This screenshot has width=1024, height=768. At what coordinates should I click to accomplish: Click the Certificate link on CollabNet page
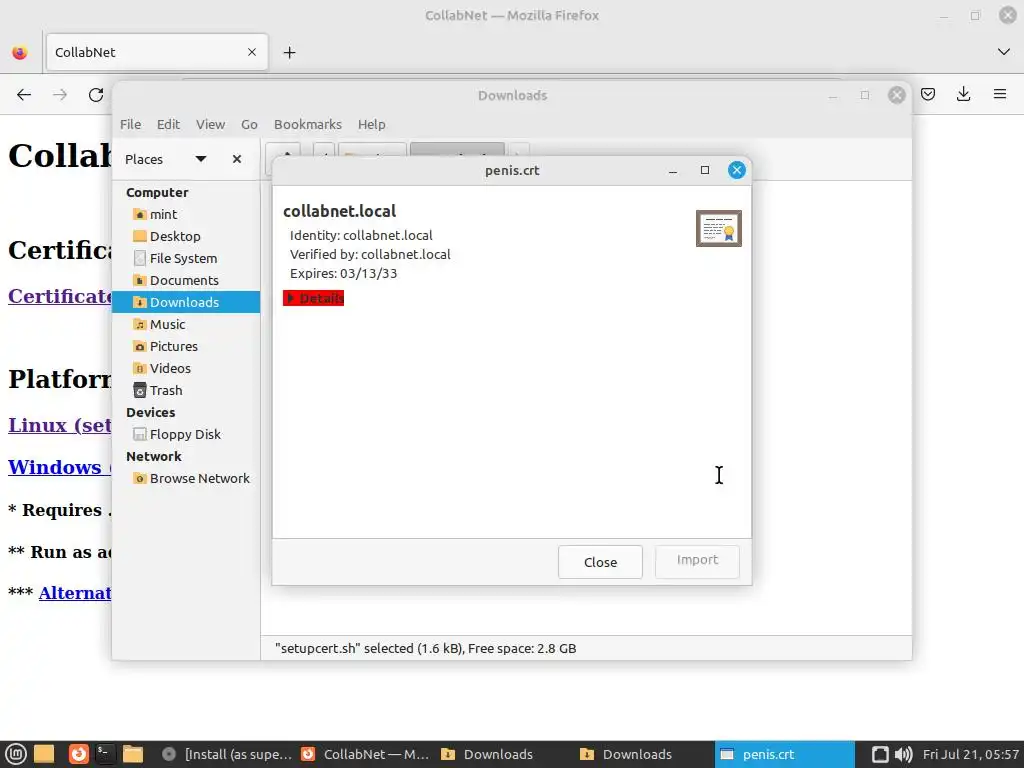[x=60, y=296]
